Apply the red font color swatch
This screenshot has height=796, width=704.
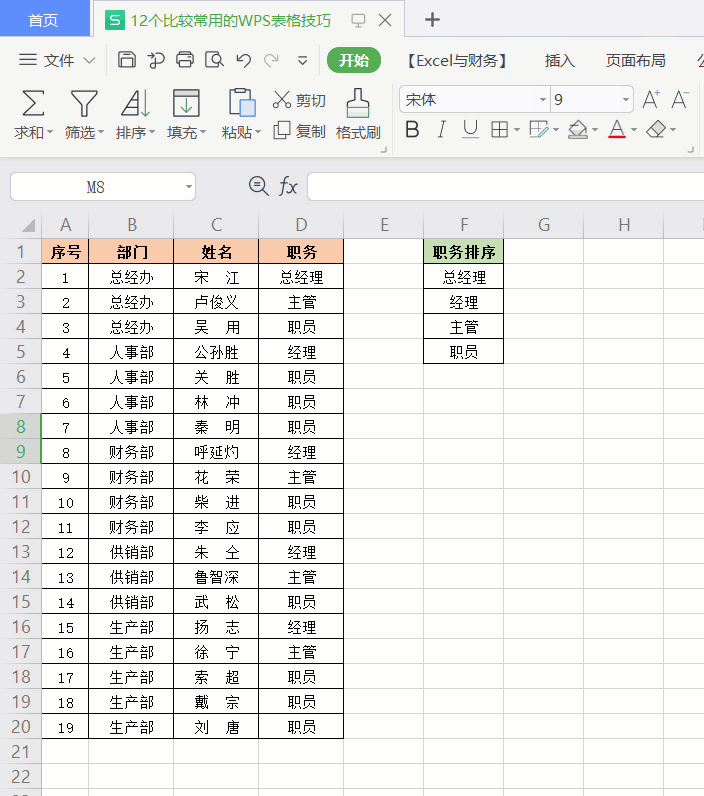coord(615,129)
